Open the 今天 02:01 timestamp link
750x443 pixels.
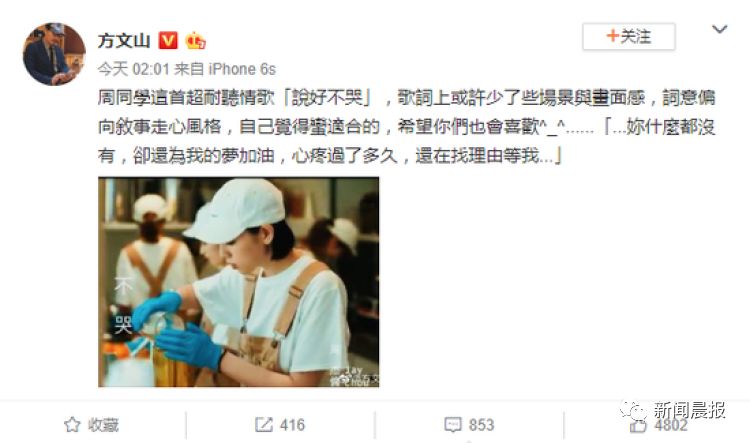tap(134, 69)
